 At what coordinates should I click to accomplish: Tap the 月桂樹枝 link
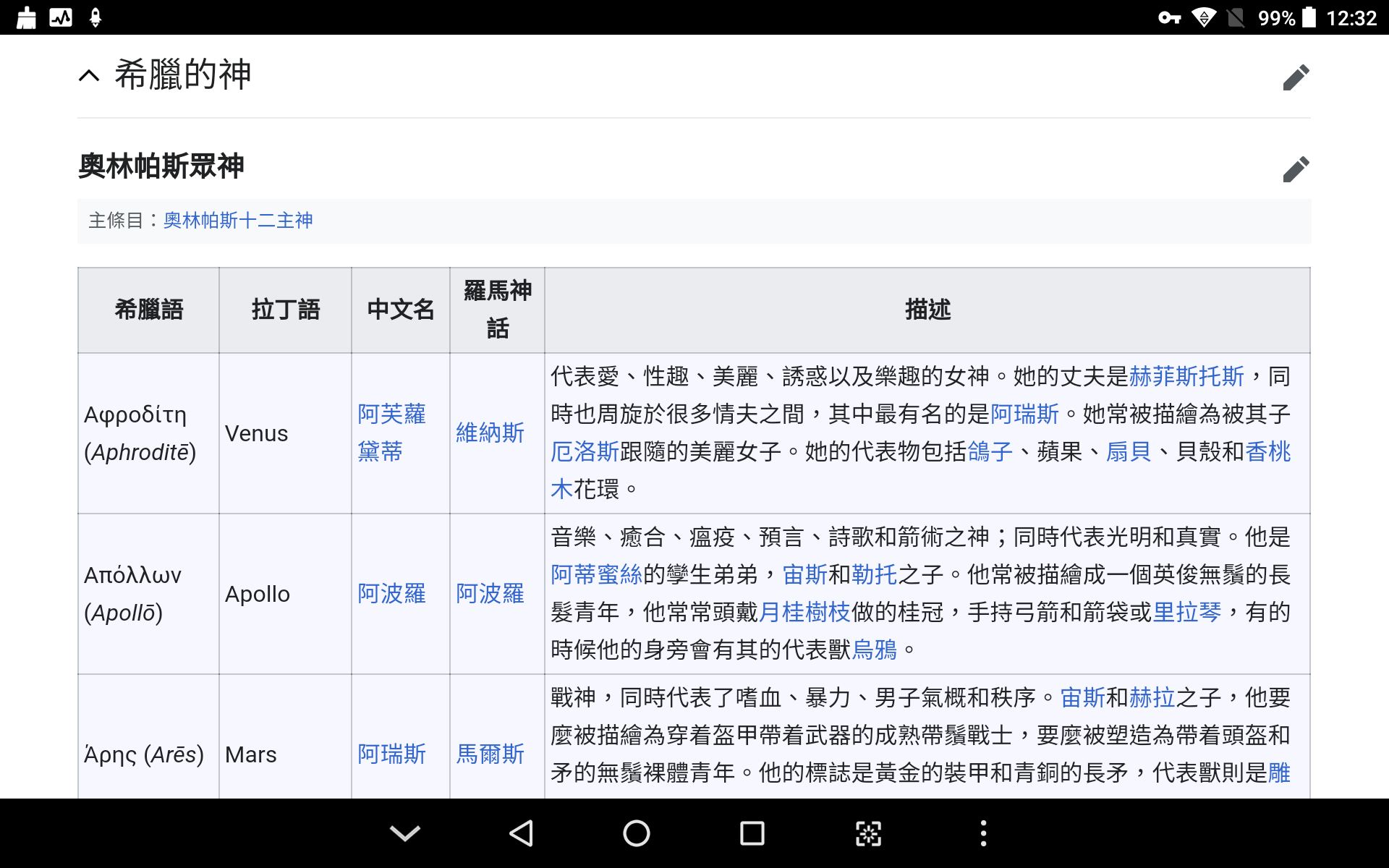tap(804, 612)
